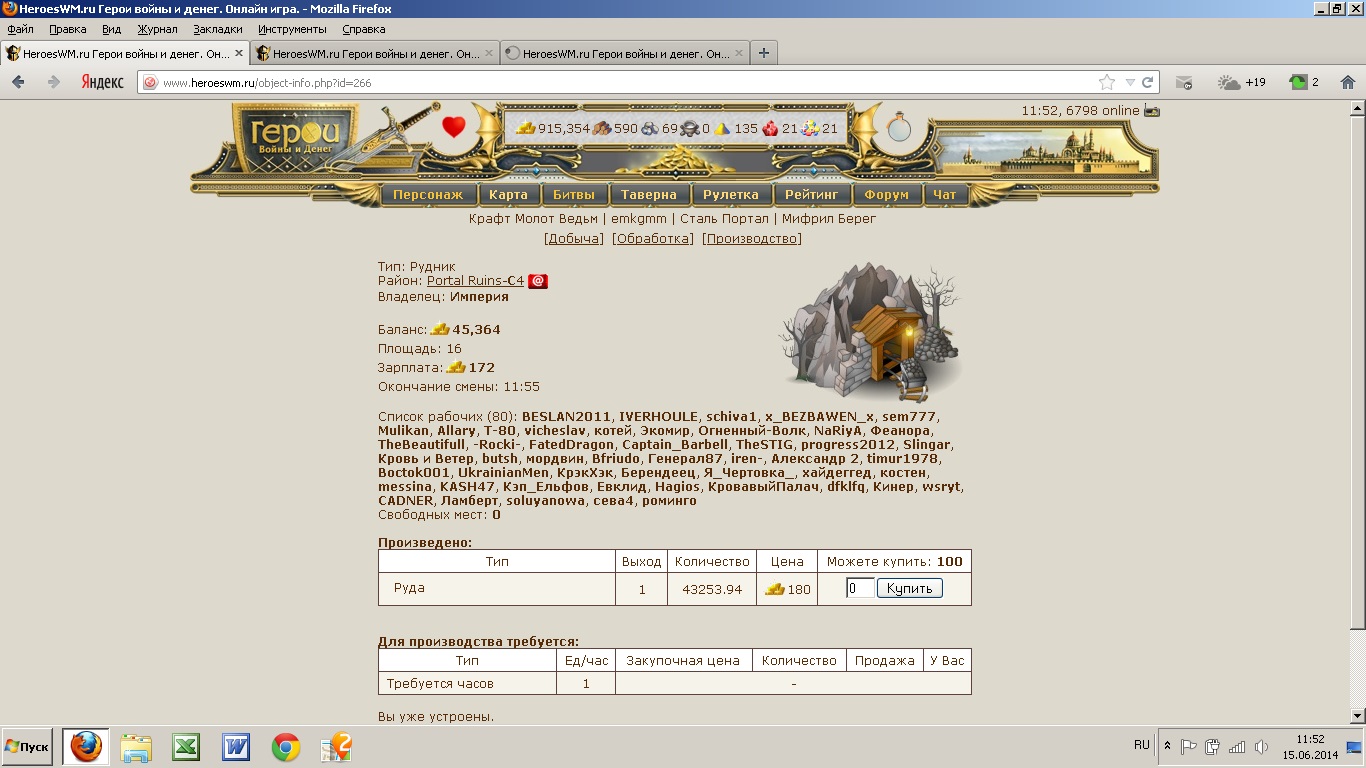This screenshot has height=768, width=1366.
Task: Open a new browser tab
Action: coord(764,53)
